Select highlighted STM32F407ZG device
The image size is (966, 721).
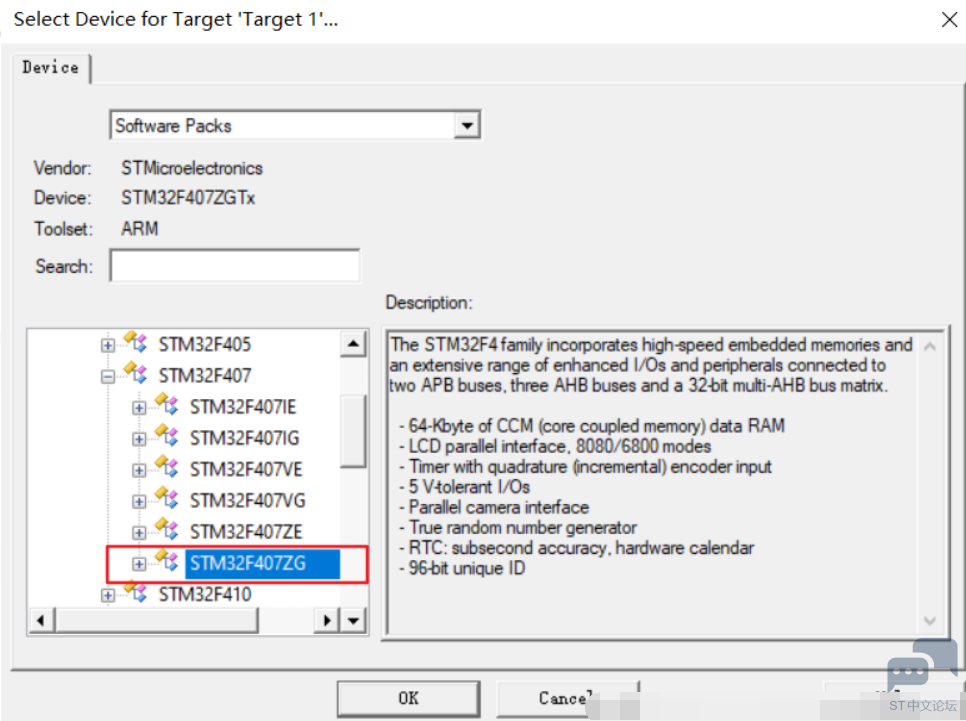(262, 563)
